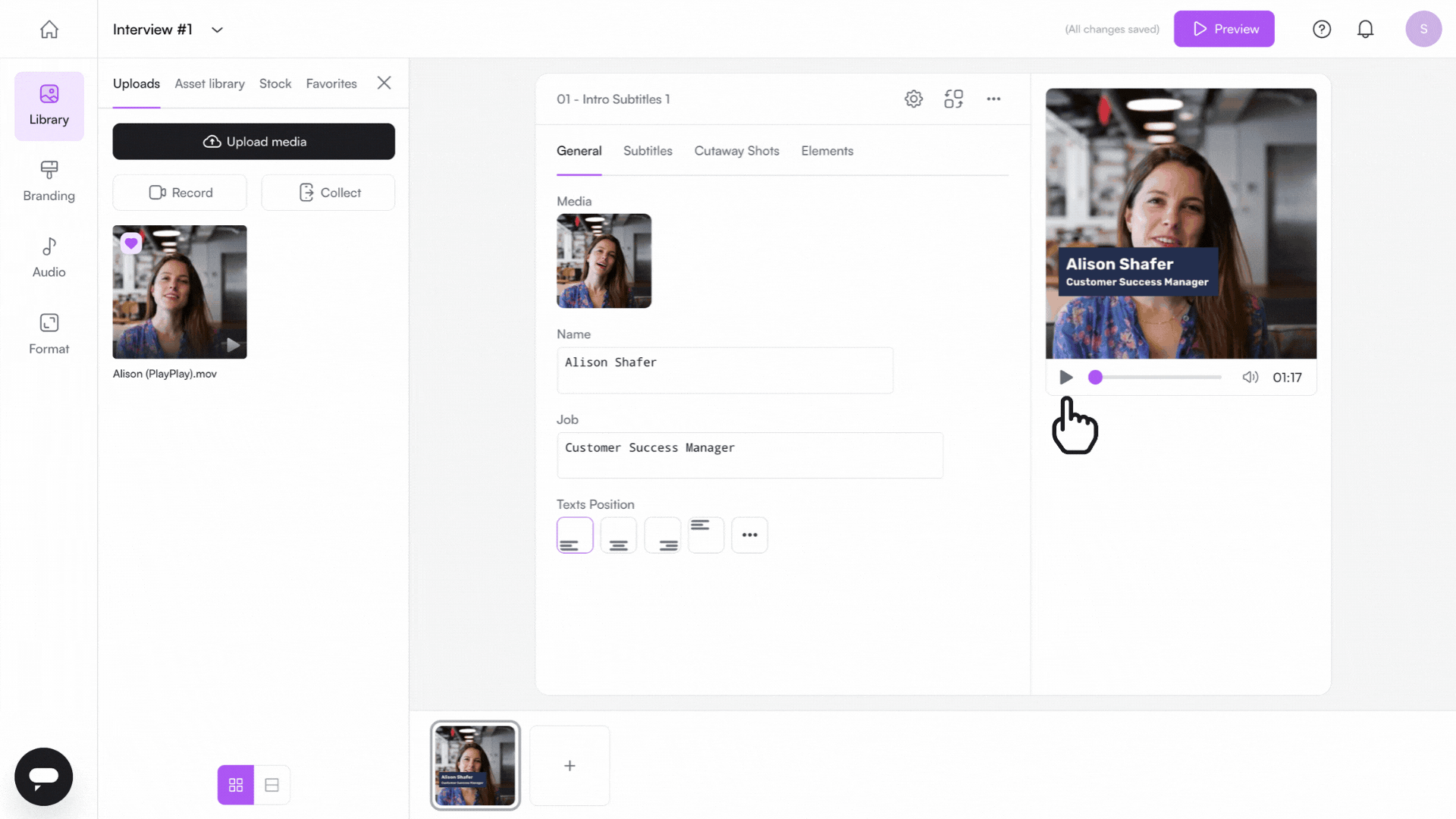
Task: Expand the Interview #1 project dropdown
Action: coord(217,30)
